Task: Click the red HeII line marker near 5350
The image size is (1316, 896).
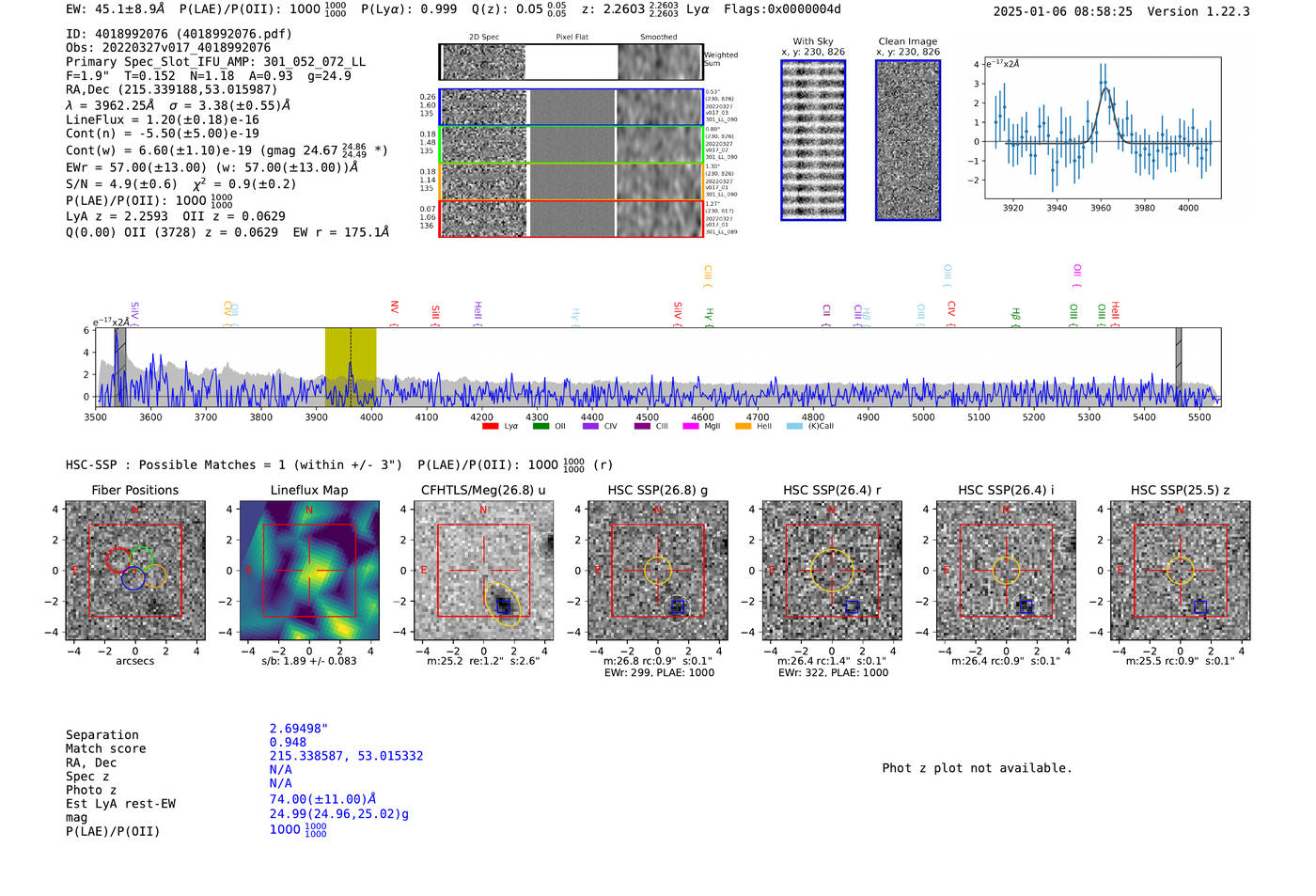Action: [x=1116, y=313]
